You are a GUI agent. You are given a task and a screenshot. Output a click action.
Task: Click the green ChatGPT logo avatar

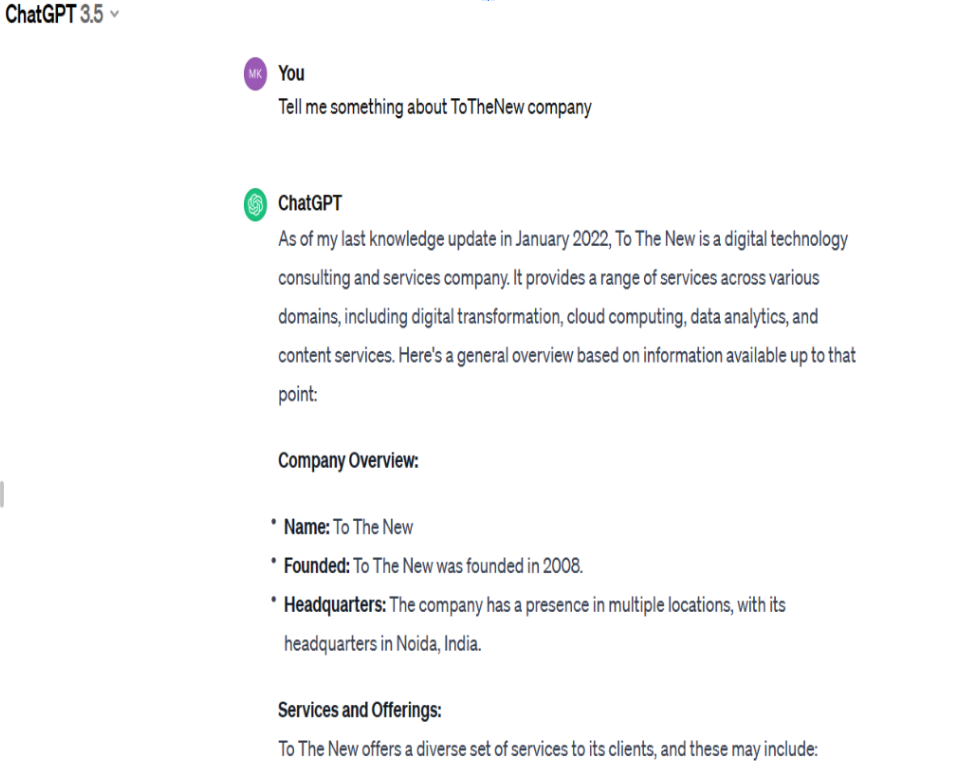click(255, 204)
